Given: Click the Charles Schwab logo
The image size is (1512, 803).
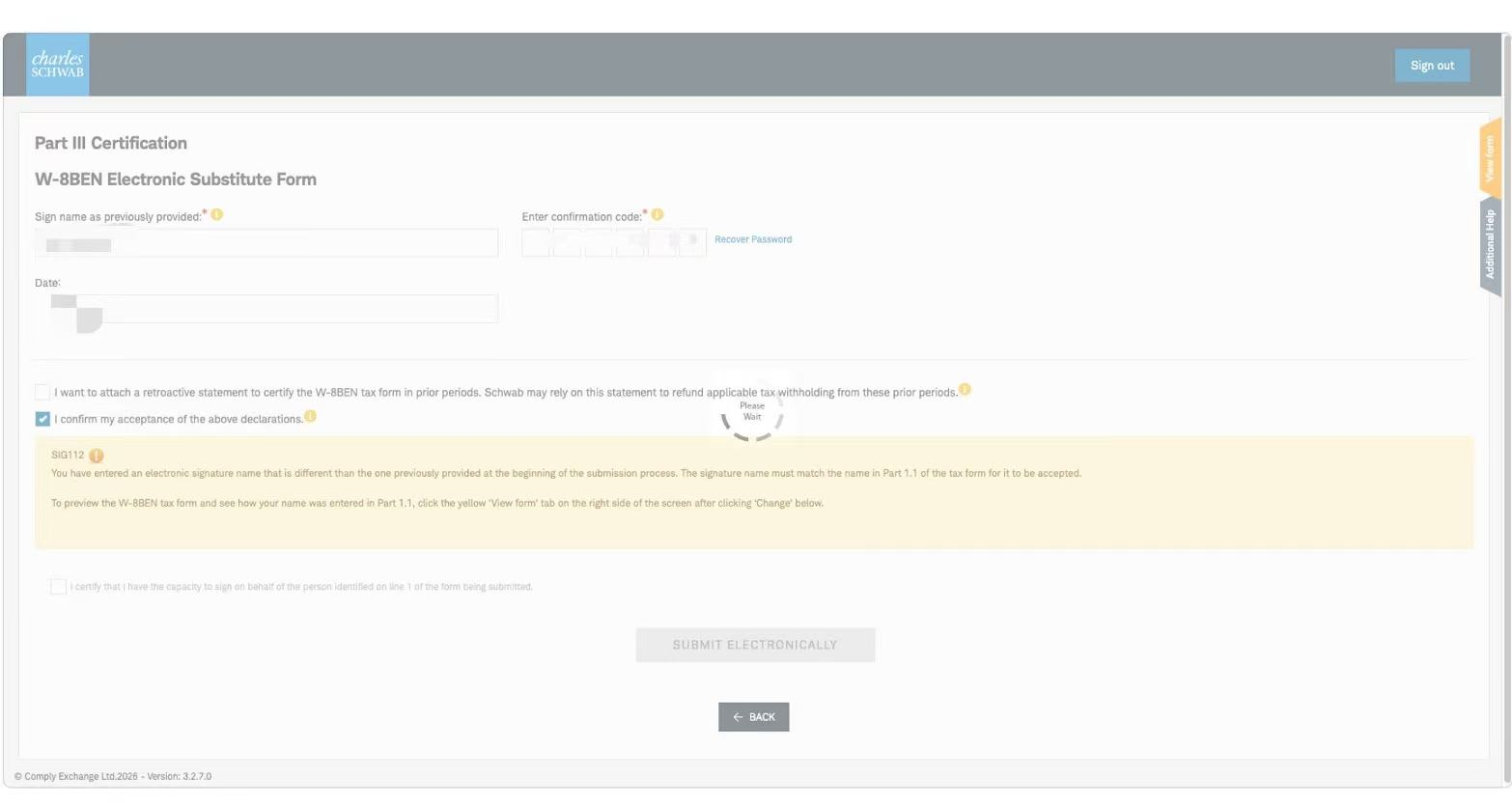Looking at the screenshot, I should 57,65.
